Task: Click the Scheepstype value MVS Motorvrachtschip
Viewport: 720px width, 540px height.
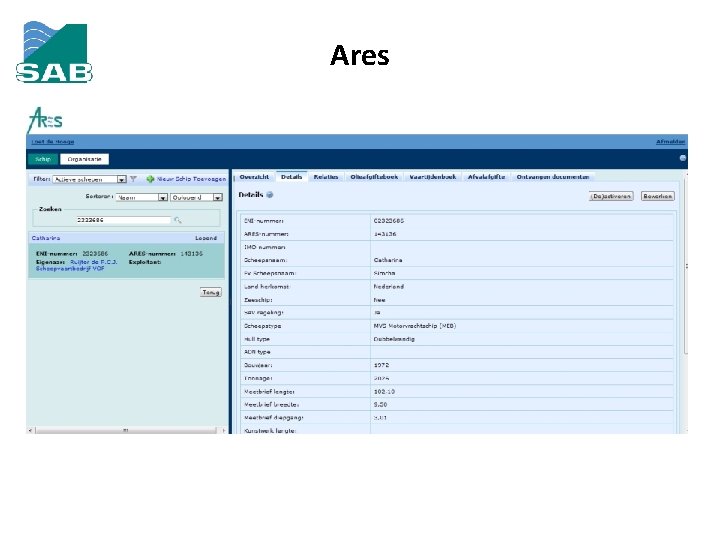Action: pos(415,326)
